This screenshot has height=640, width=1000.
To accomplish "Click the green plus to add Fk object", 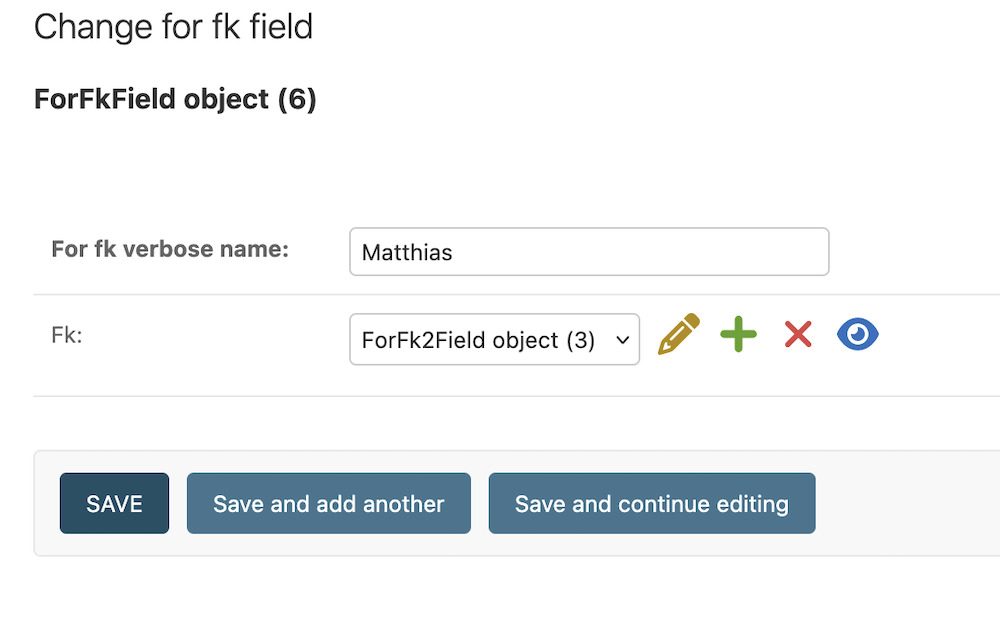I will pos(739,334).
